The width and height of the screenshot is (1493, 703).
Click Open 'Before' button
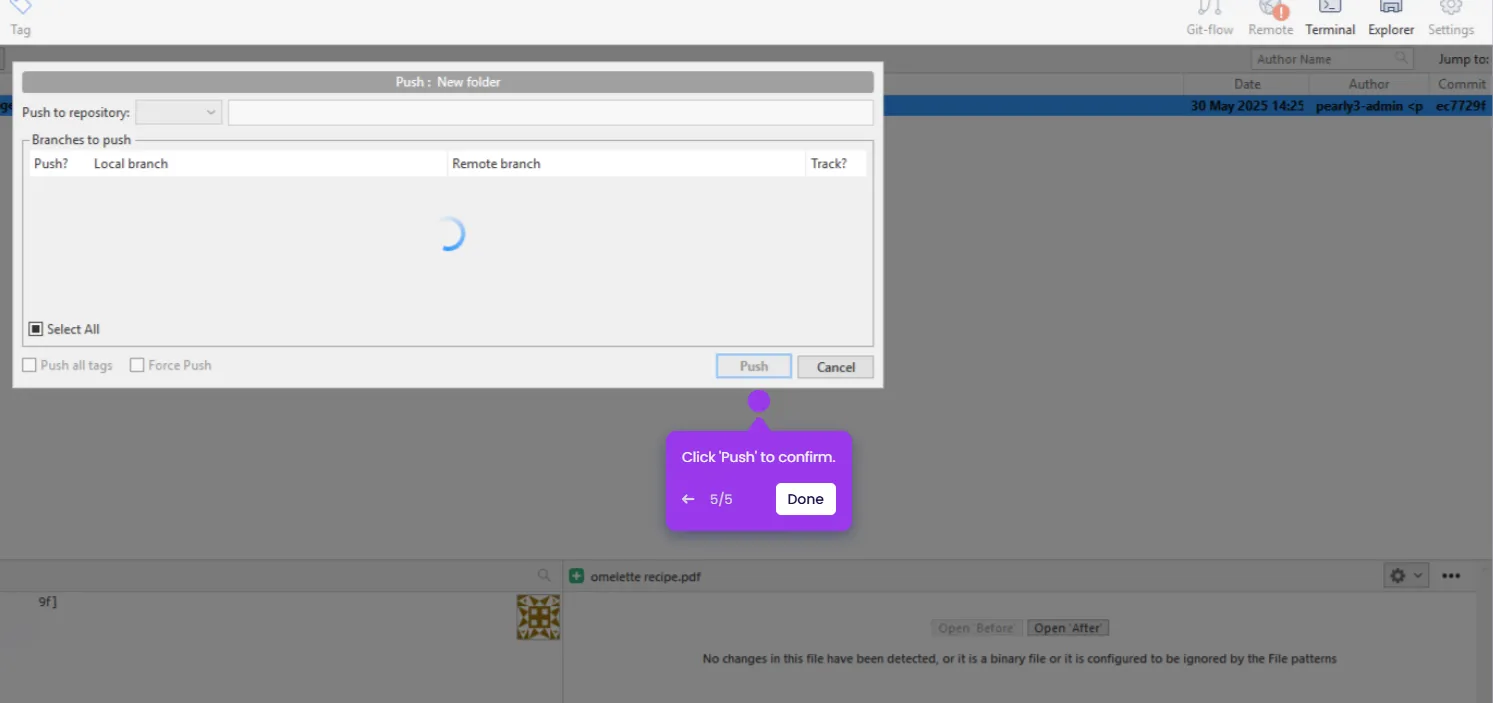pos(975,628)
